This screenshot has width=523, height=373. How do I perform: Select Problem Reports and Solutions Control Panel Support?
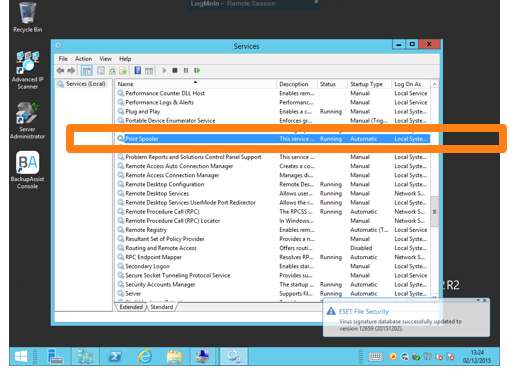coord(273,157)
